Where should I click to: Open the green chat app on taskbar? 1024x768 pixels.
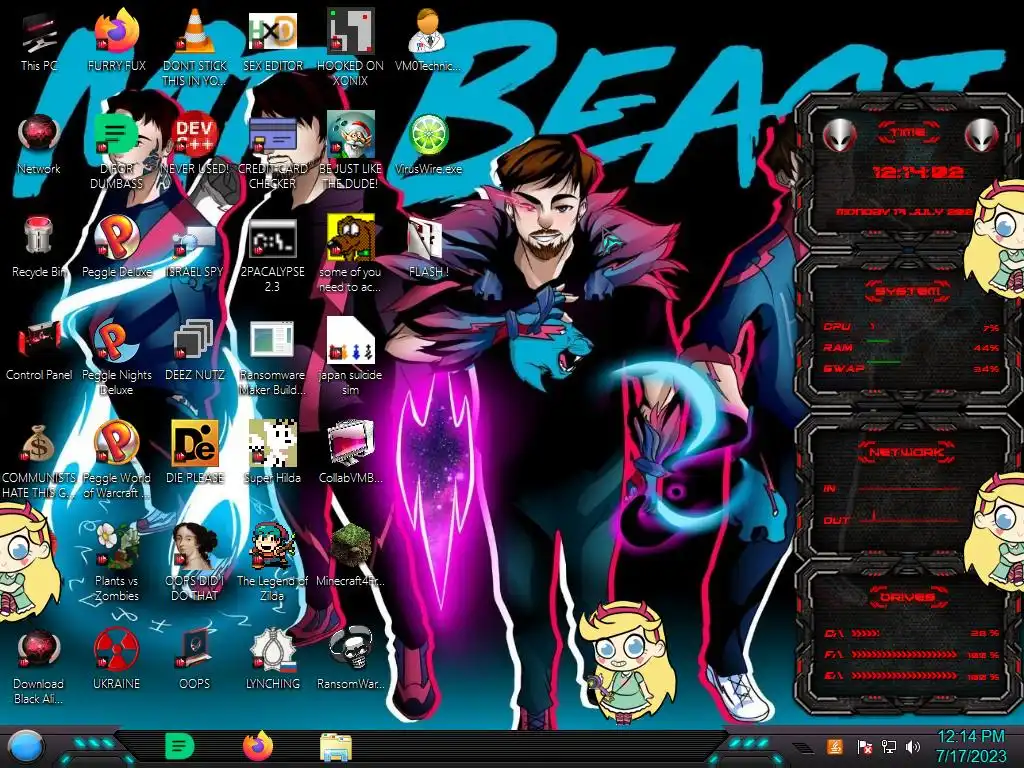180,746
